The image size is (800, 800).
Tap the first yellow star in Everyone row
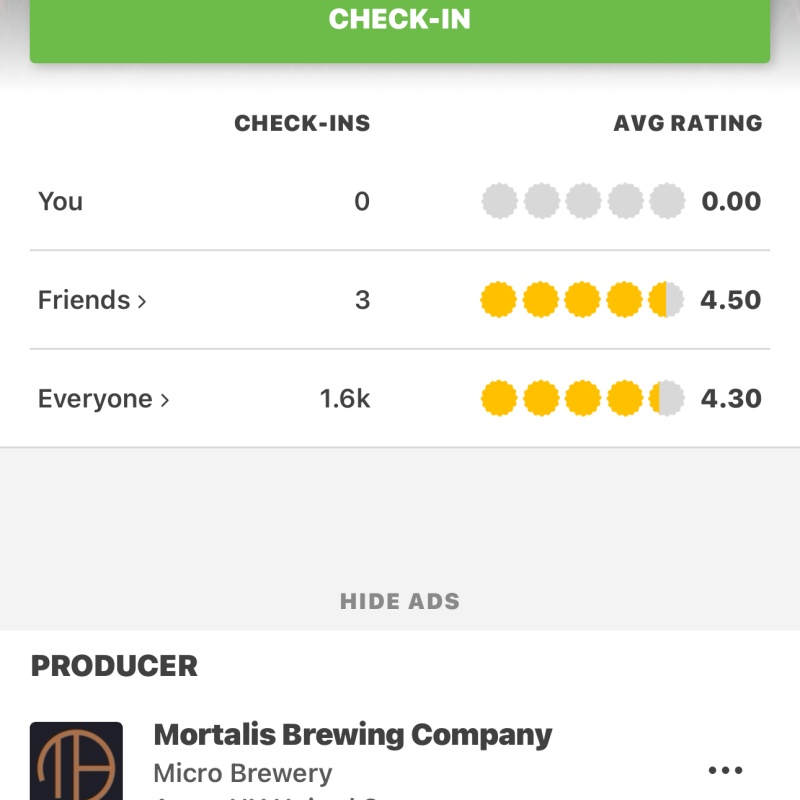[500, 397]
